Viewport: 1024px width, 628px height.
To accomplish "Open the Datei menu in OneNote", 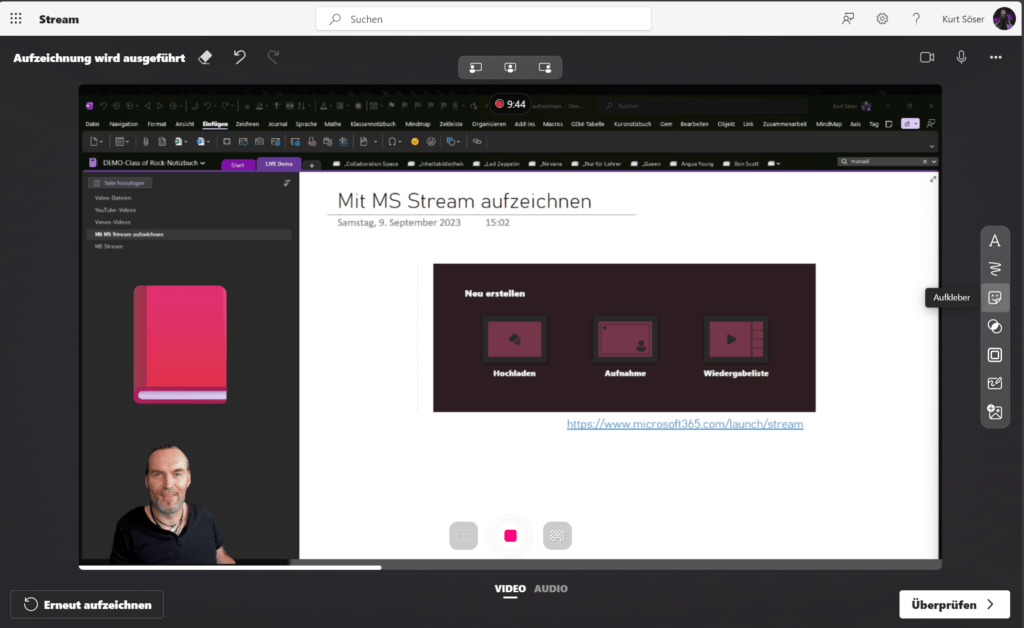I will click(92, 124).
